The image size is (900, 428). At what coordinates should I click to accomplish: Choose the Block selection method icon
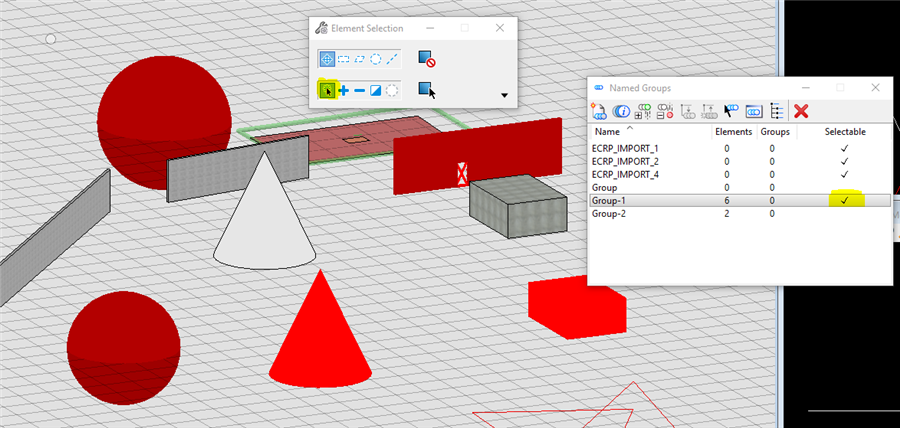pyautogui.click(x=344, y=59)
